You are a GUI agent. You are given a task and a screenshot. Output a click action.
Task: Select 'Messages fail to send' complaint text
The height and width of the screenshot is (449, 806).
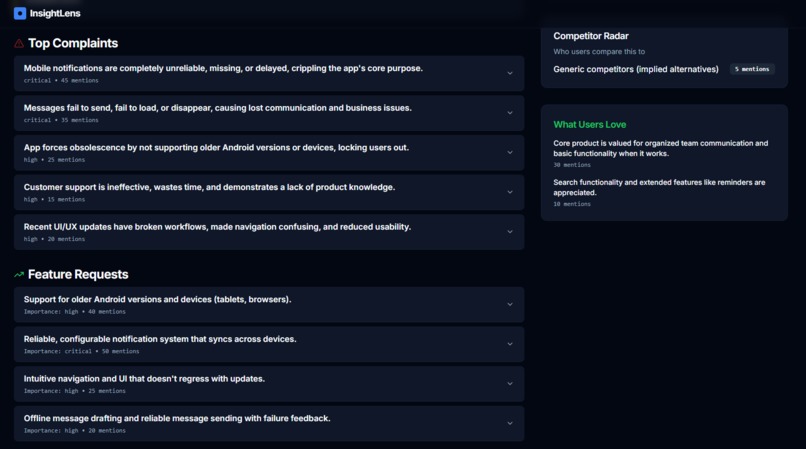217,108
